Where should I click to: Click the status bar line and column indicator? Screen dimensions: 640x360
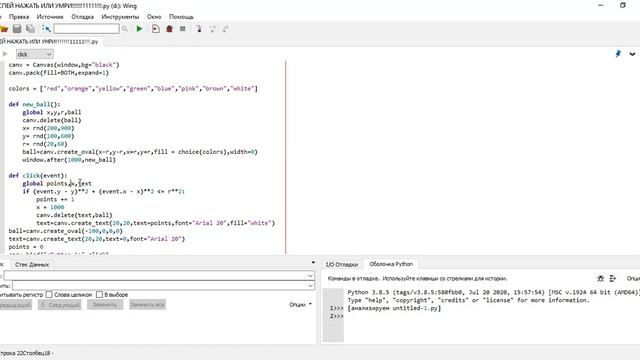pos(26,353)
